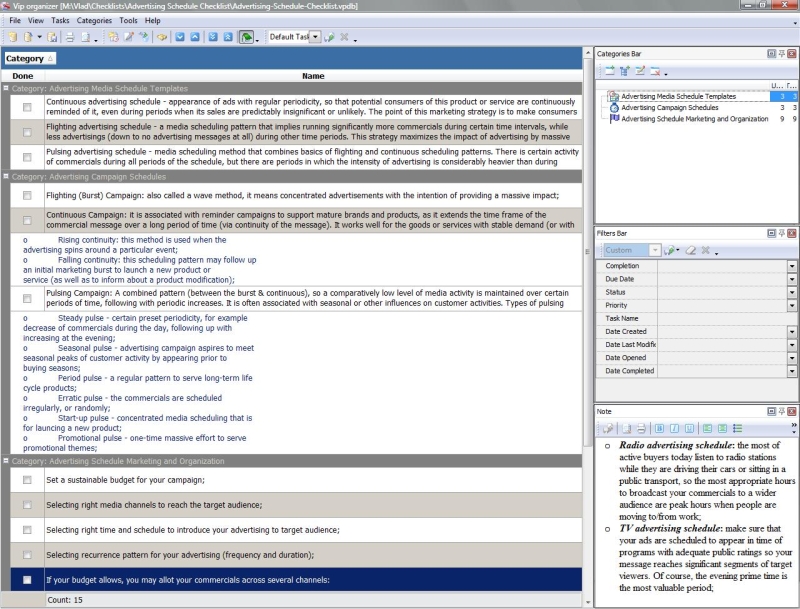Click the delete category icon in Categories Bar
This screenshot has height=609, width=800.
[x=654, y=71]
